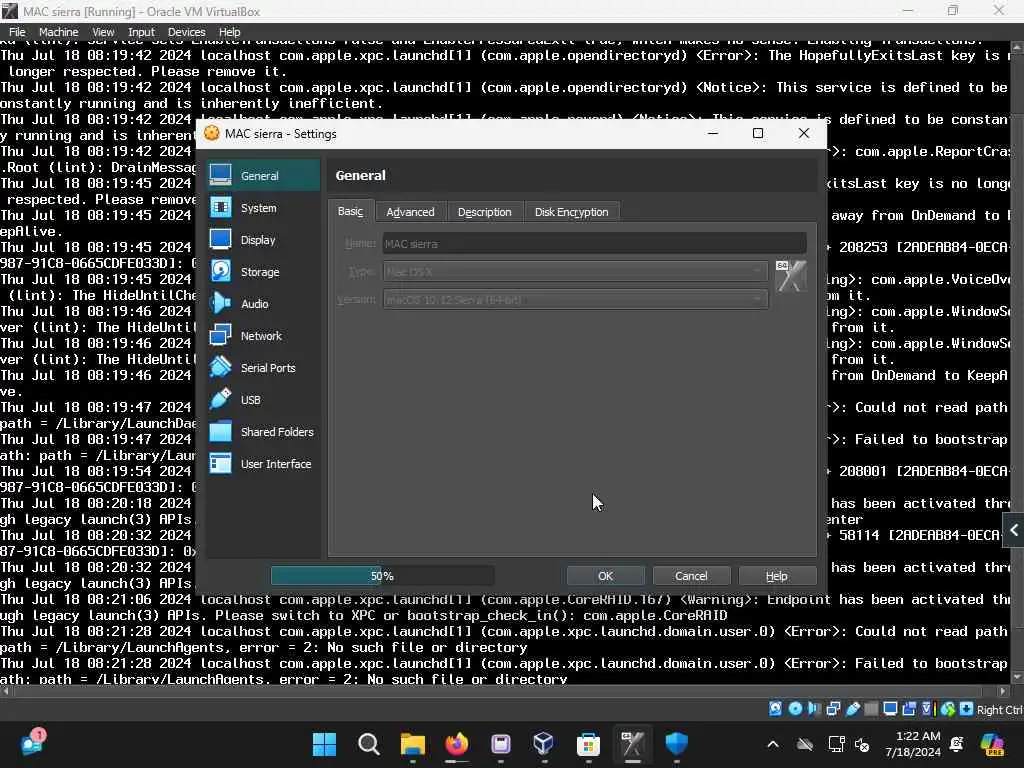The image size is (1024, 768).
Task: Open Microsoft Store from the taskbar
Action: tap(588, 744)
